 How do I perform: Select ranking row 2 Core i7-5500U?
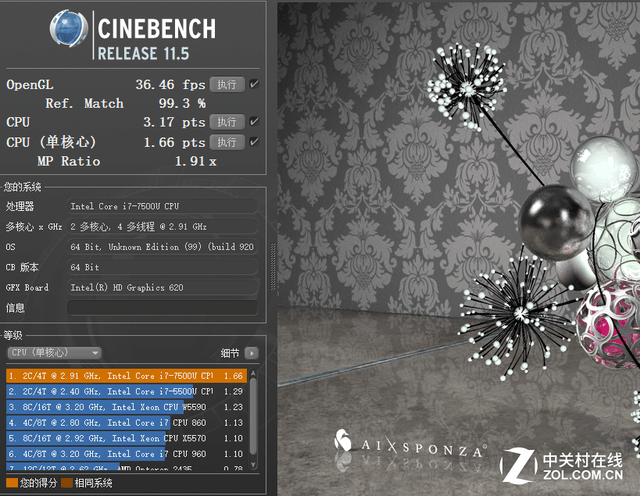127,391
